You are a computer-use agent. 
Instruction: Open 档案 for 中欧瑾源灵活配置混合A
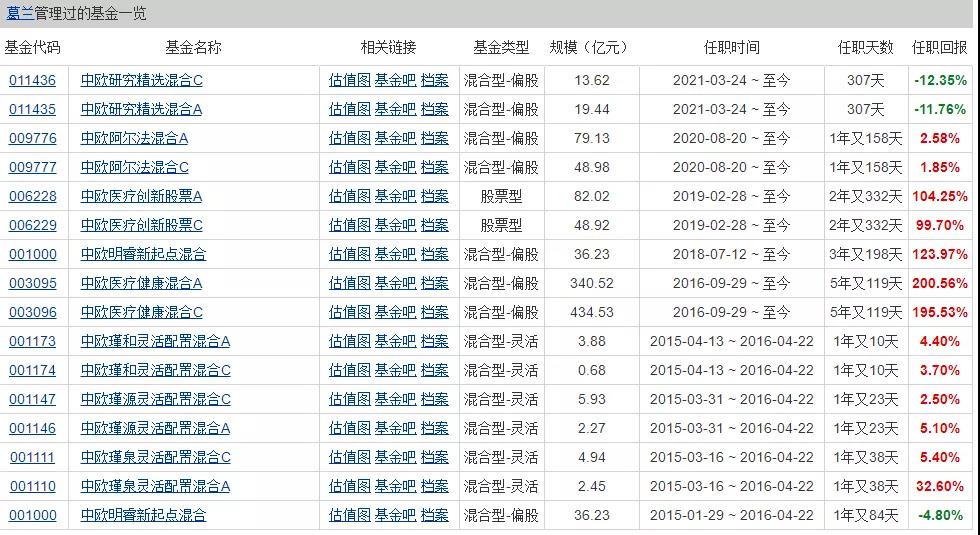[434, 428]
